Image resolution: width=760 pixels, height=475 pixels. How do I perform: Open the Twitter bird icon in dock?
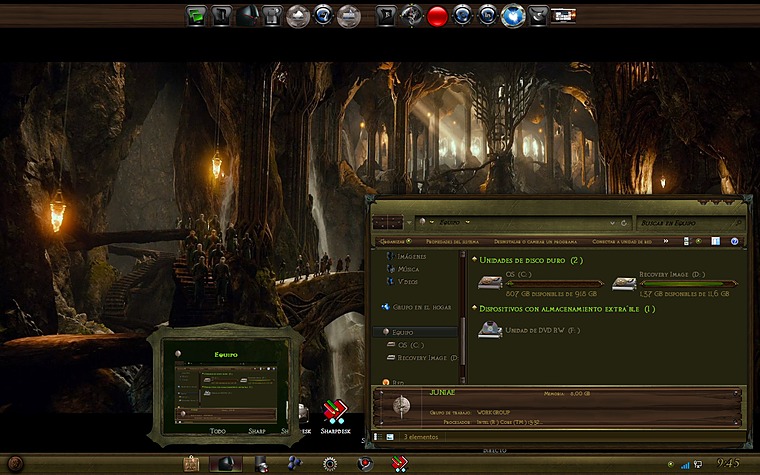(513, 16)
